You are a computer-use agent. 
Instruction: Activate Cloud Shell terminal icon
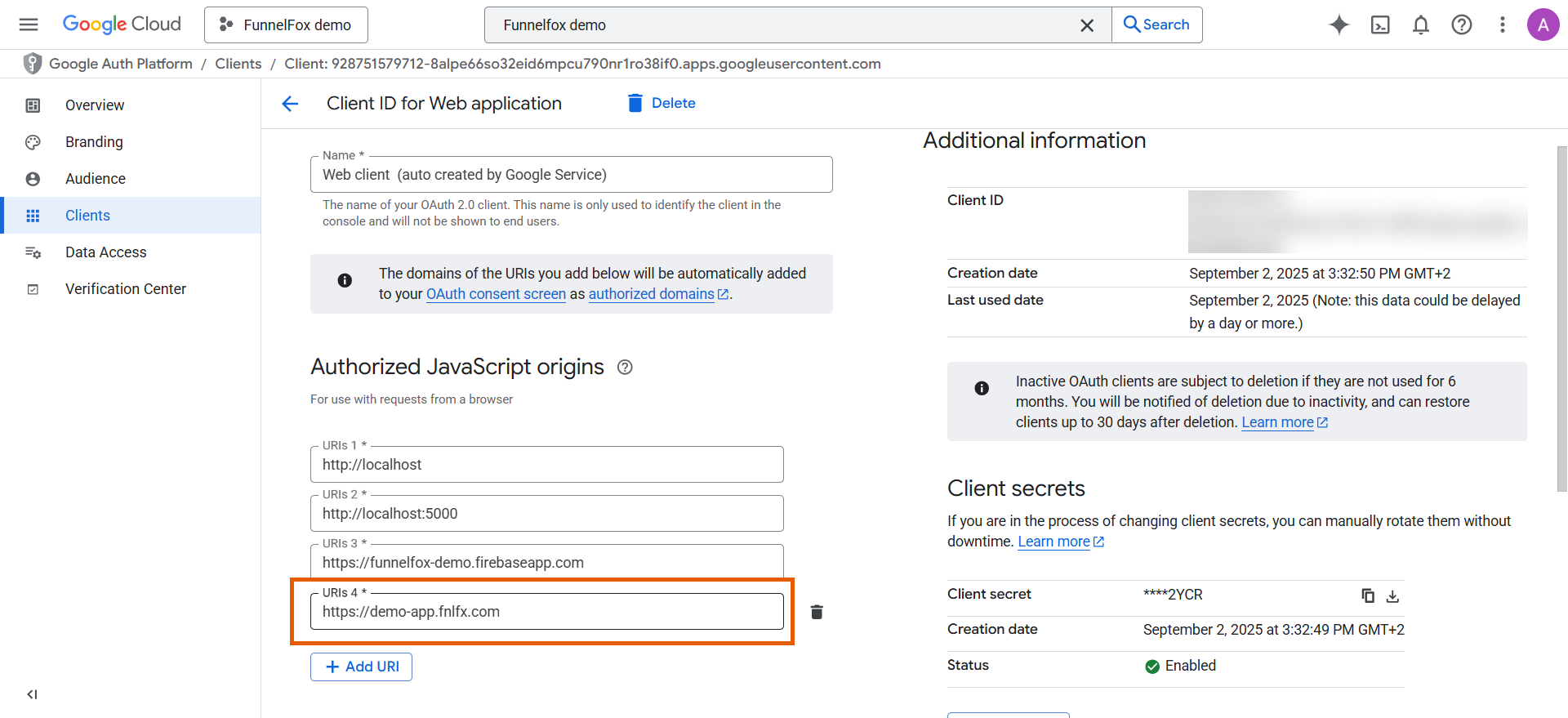point(1380,25)
